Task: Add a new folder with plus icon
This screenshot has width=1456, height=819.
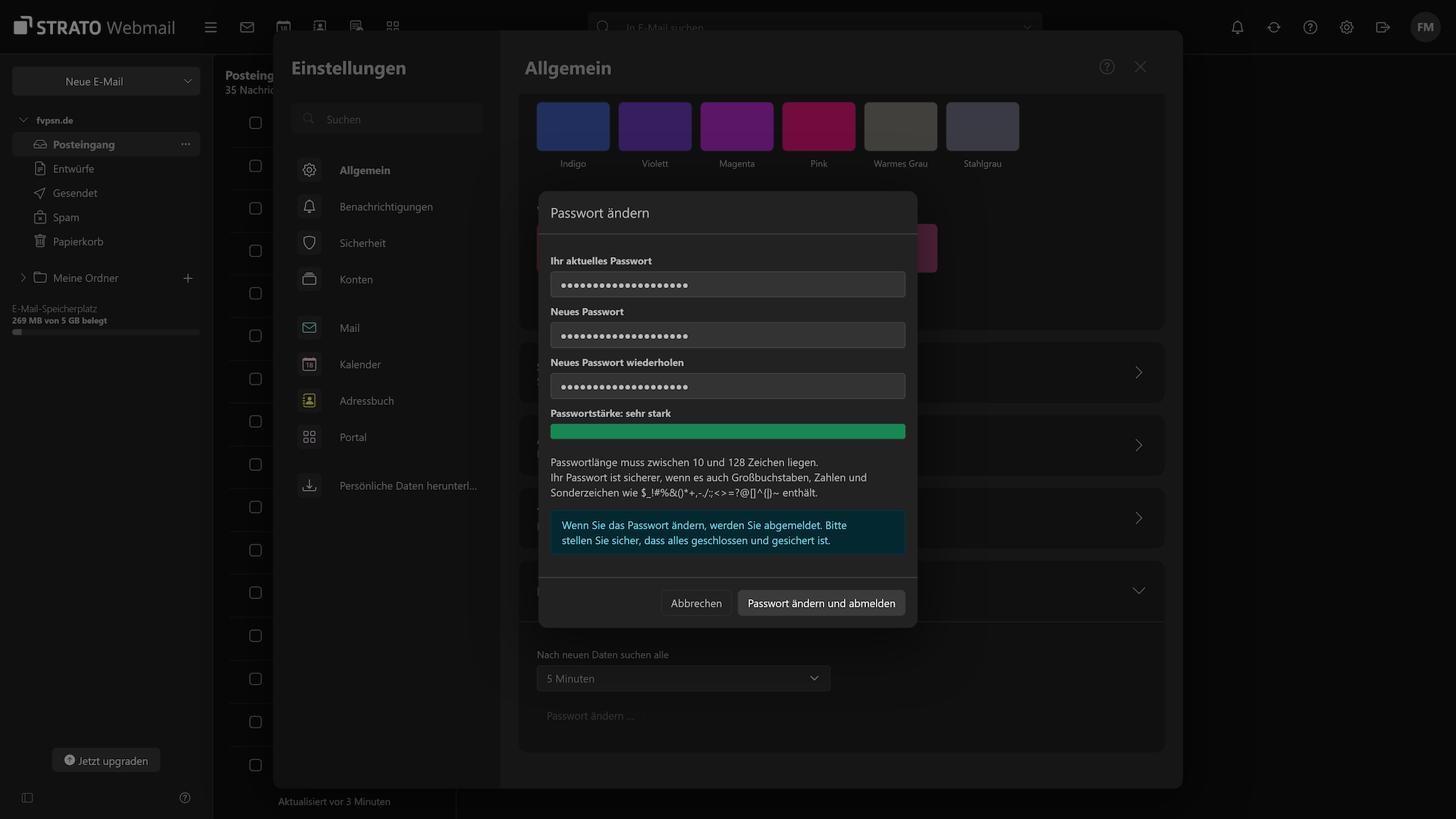Action: click(x=188, y=278)
